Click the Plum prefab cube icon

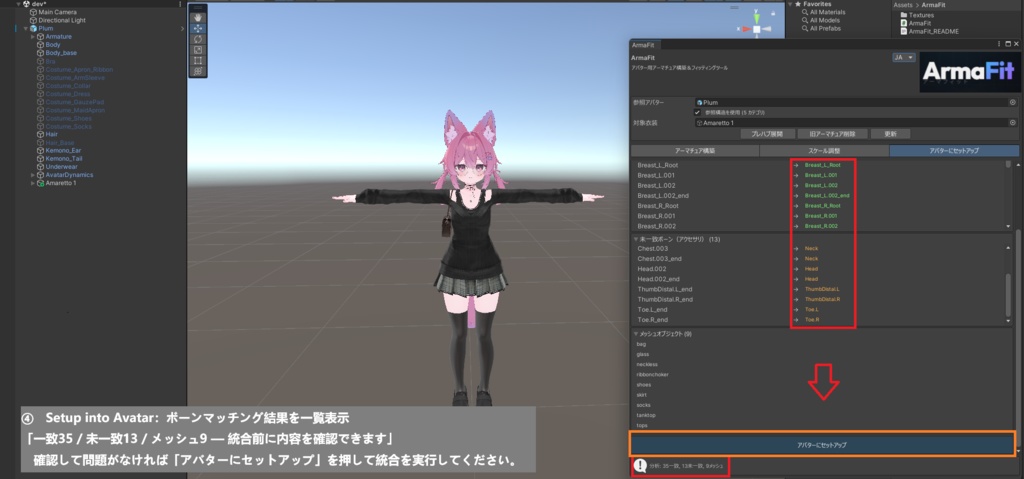pyautogui.click(x=33, y=29)
